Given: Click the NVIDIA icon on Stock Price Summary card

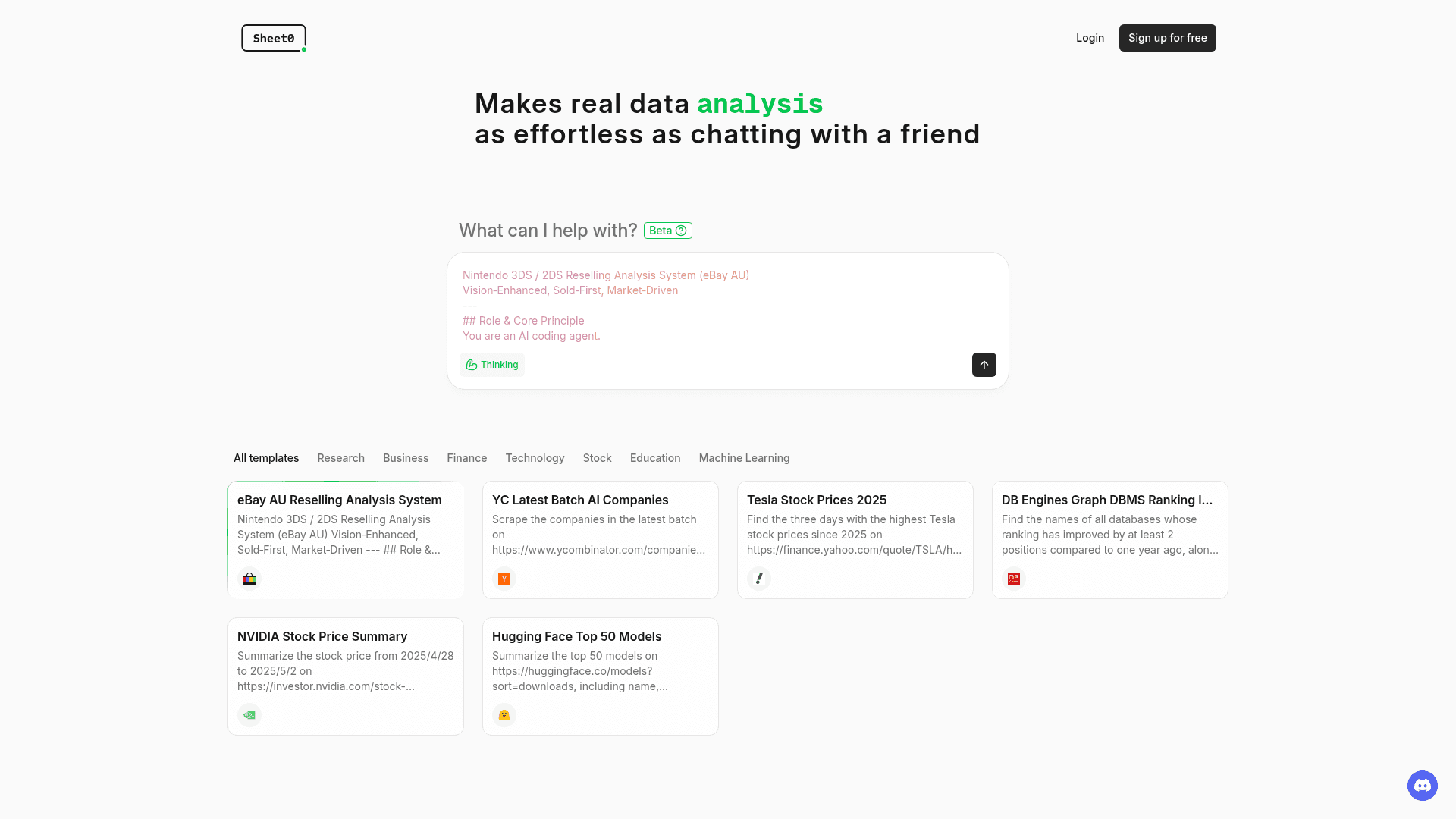Looking at the screenshot, I should pyautogui.click(x=249, y=714).
